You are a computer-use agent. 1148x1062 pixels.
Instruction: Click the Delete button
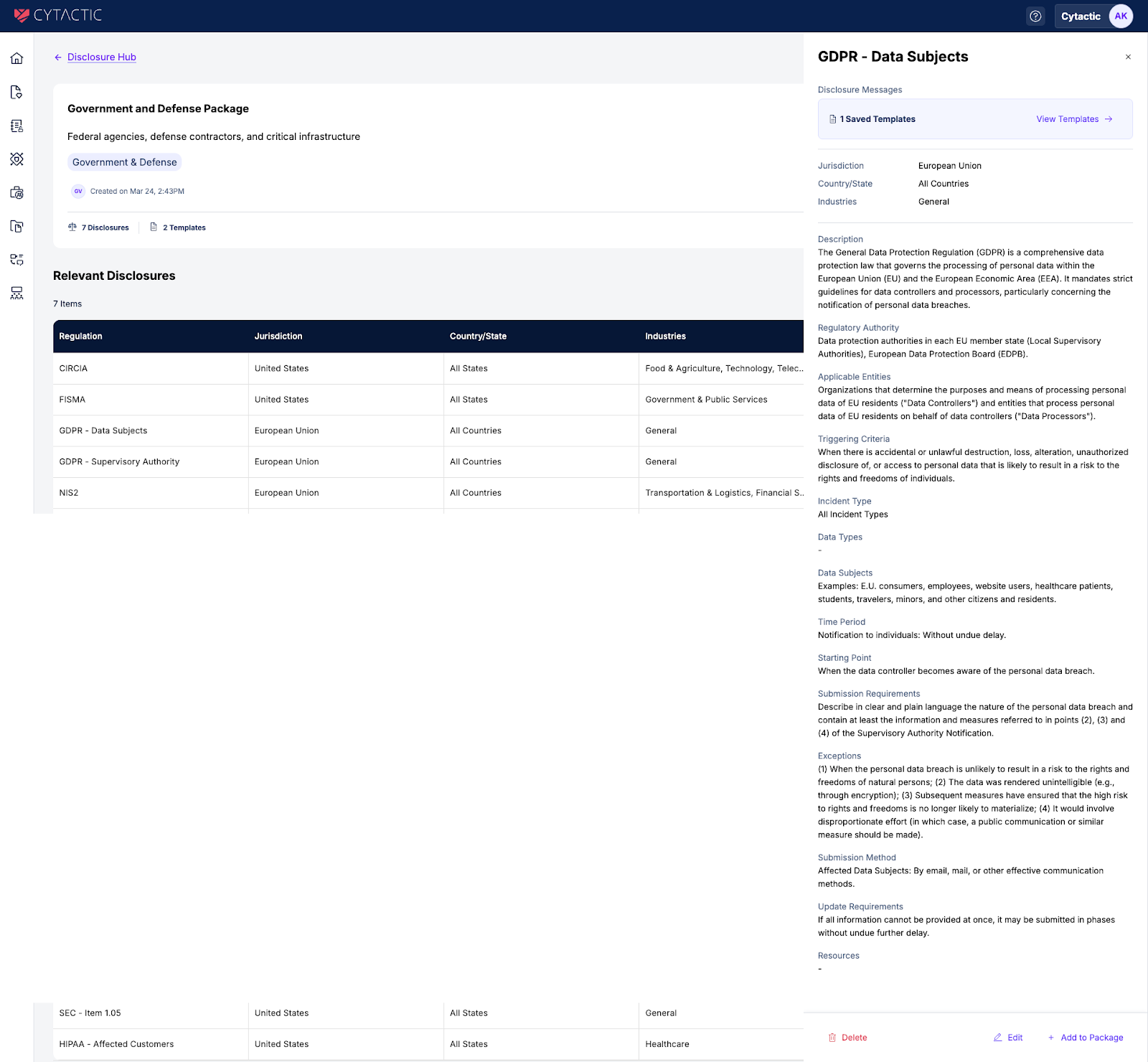(x=847, y=1038)
